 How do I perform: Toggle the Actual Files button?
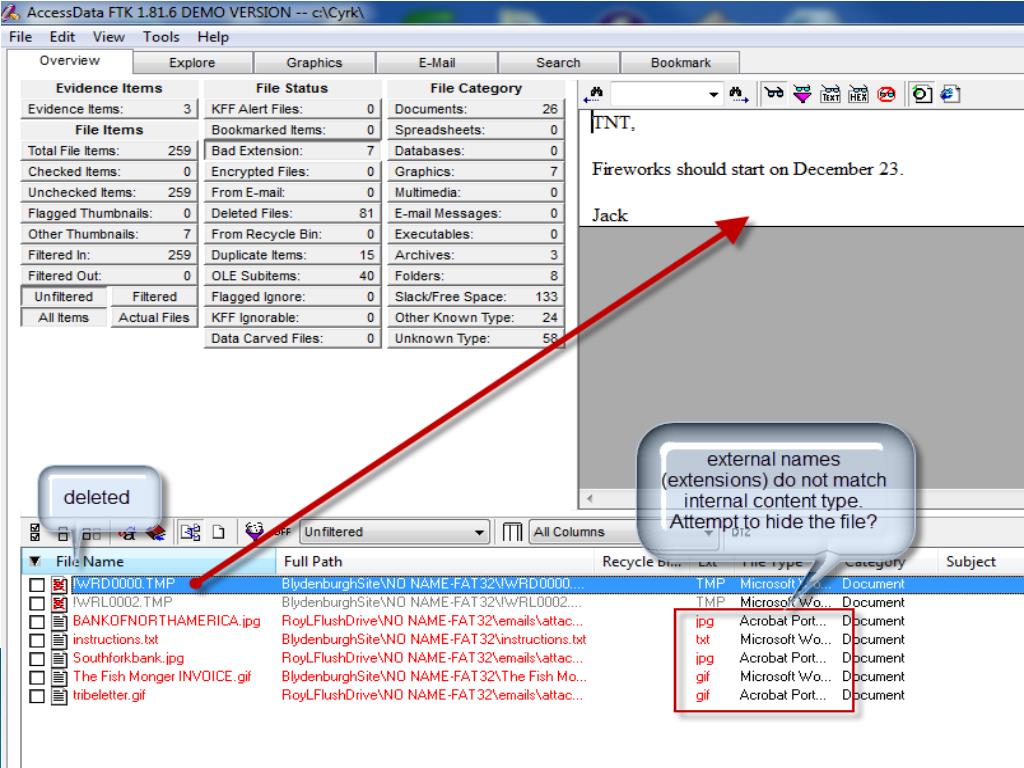(x=154, y=317)
